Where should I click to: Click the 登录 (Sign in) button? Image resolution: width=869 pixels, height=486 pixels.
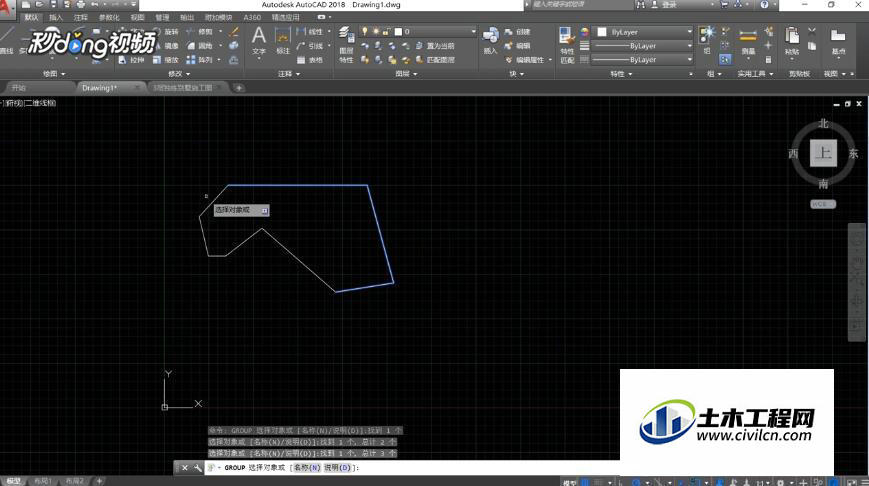point(669,4)
